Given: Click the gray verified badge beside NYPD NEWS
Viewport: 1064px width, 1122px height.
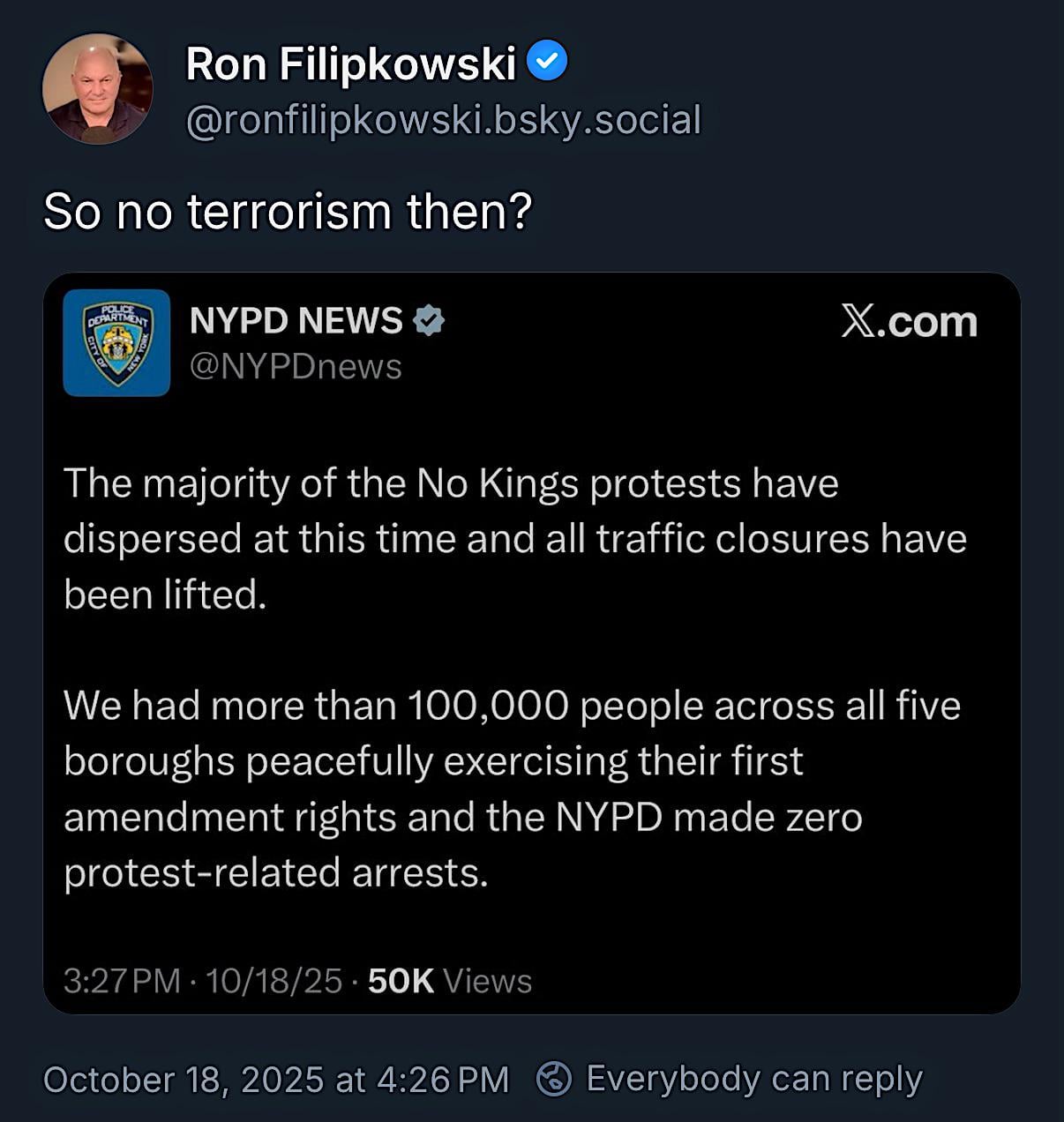Looking at the screenshot, I should [x=429, y=321].
